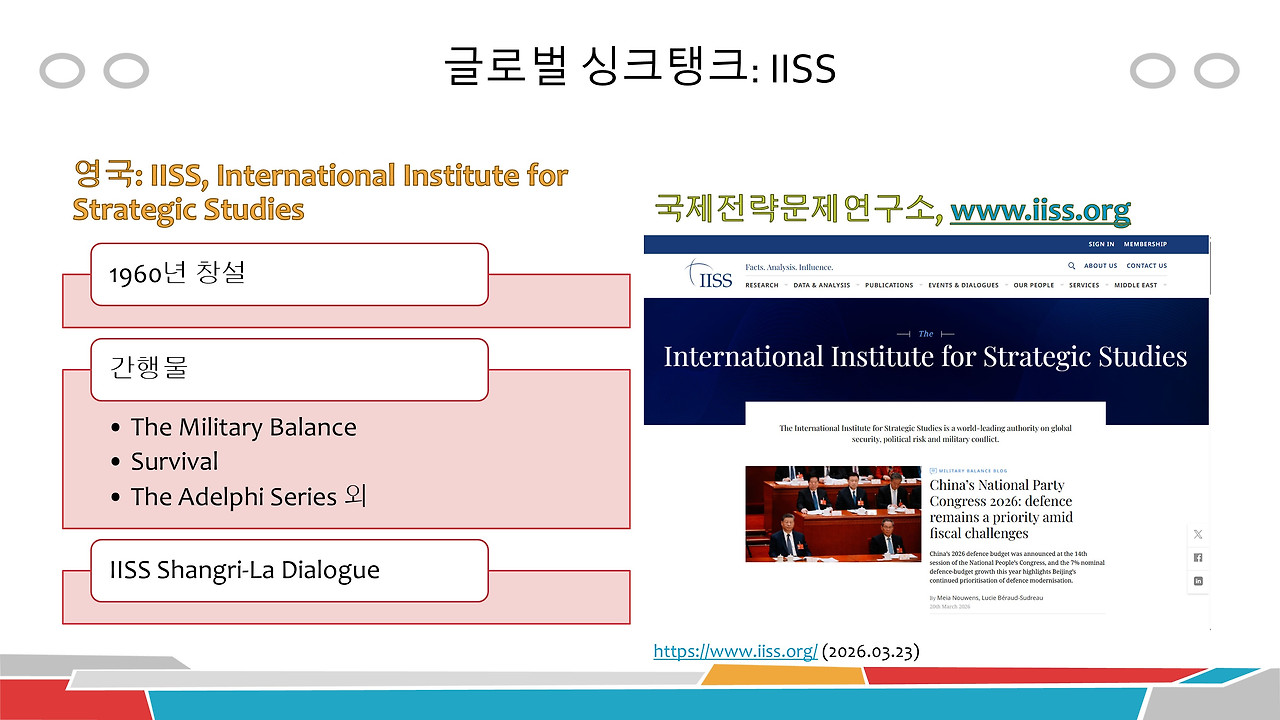Click the IISS logo

point(710,272)
